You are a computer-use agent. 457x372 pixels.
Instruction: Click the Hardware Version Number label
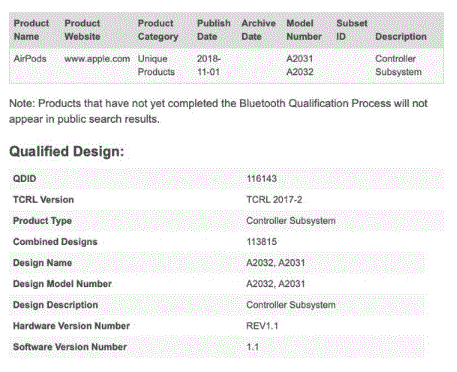point(71,326)
